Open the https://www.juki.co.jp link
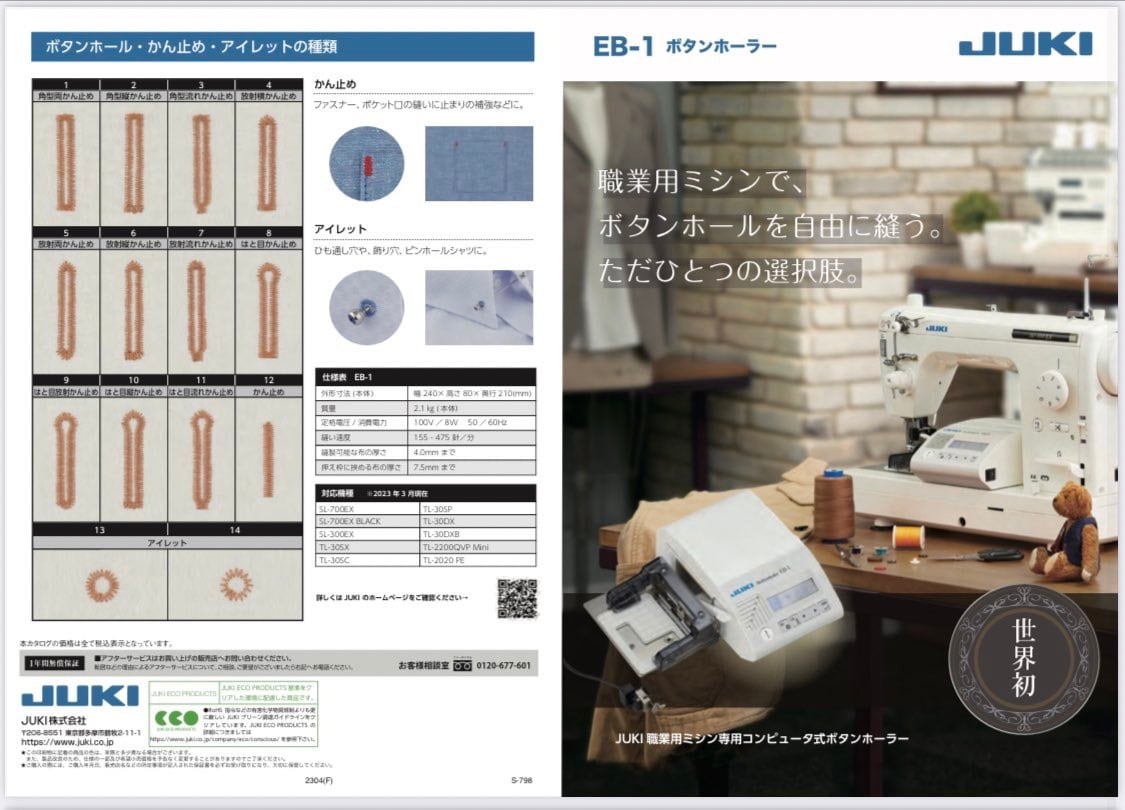 (67, 742)
